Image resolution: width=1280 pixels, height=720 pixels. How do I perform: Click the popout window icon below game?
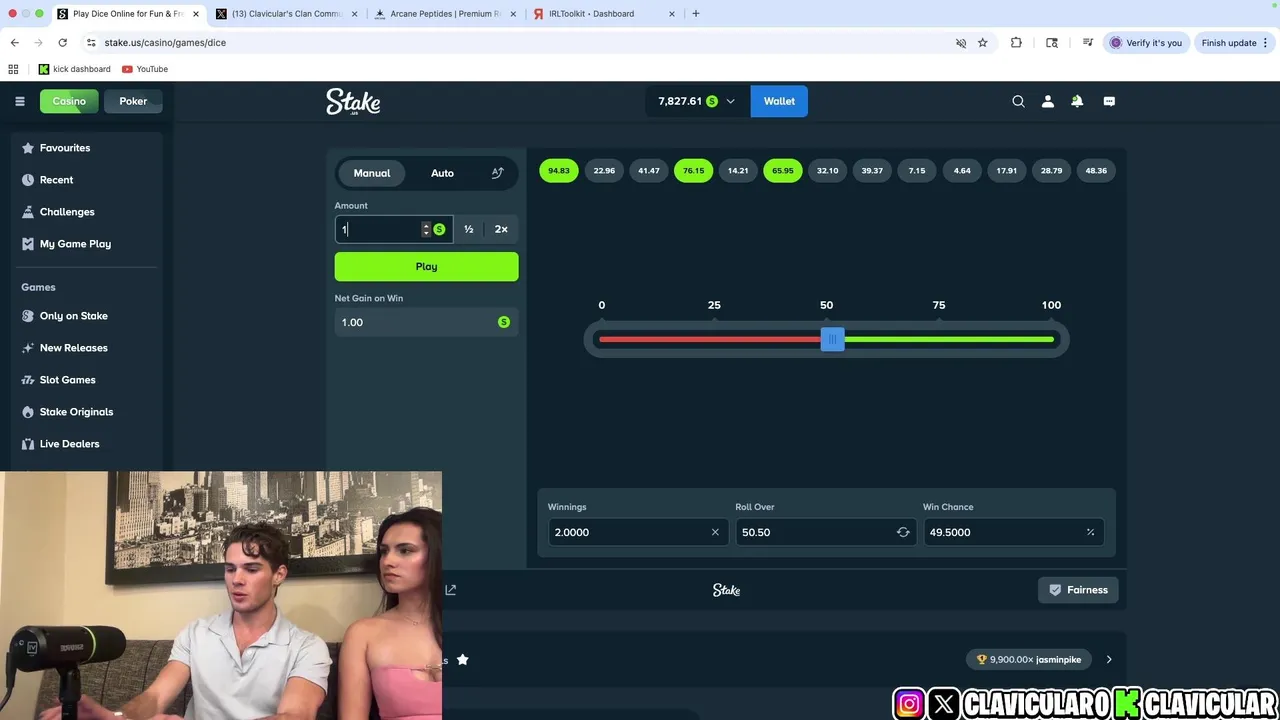tap(450, 590)
